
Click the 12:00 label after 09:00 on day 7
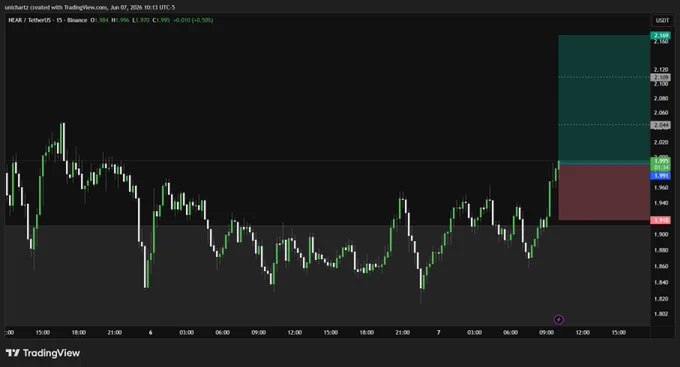(x=582, y=332)
